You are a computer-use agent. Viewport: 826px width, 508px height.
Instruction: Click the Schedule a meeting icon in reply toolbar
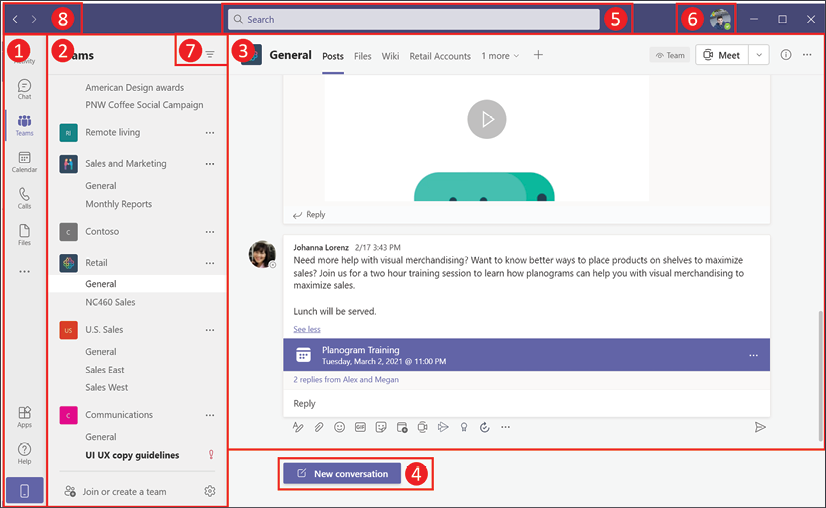tap(402, 427)
